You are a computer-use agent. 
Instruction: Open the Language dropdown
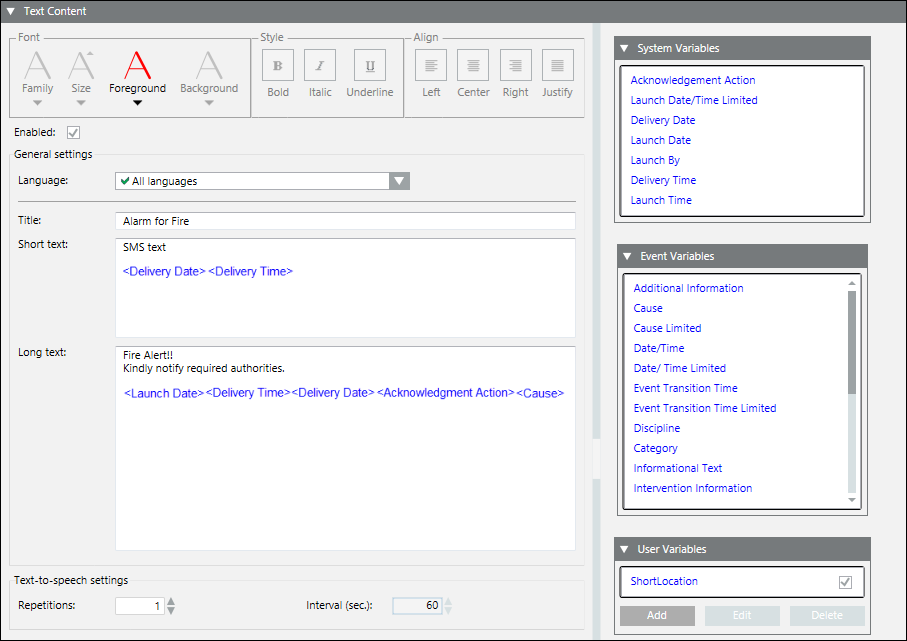tap(399, 181)
